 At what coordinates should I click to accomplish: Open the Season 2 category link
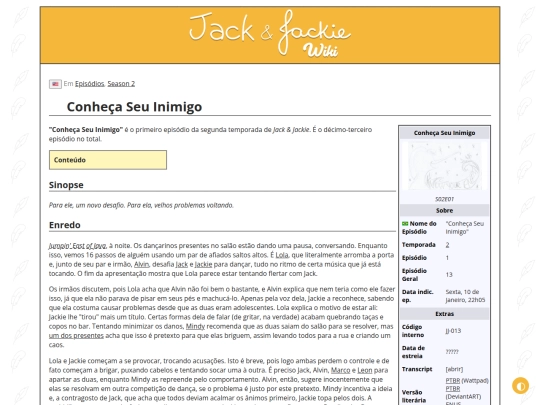pyautogui.click(x=121, y=84)
